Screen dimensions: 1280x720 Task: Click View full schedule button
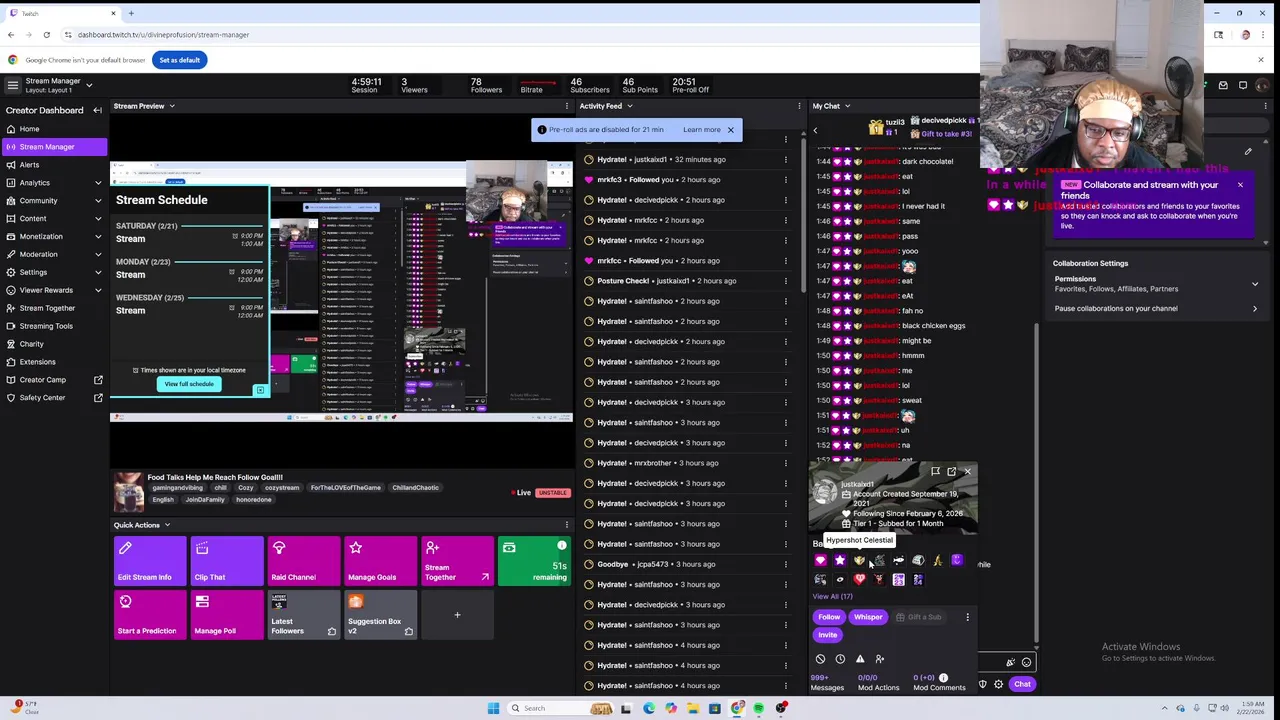189,384
